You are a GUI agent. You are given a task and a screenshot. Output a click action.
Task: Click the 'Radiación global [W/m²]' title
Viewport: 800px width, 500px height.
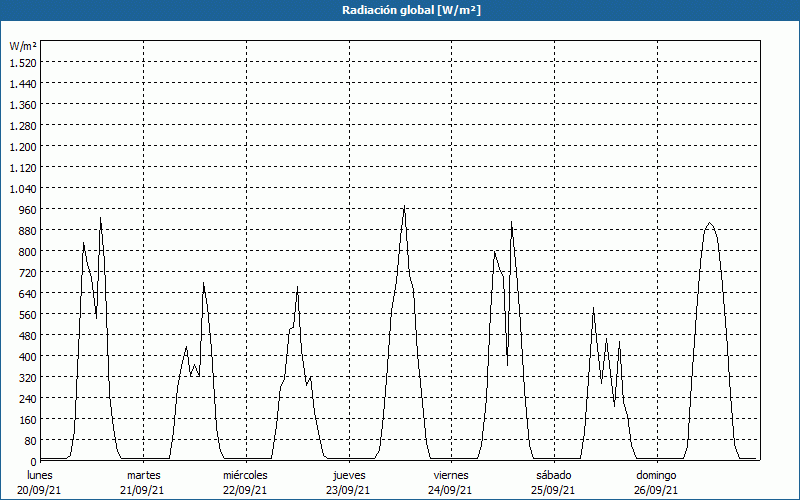pos(411,10)
